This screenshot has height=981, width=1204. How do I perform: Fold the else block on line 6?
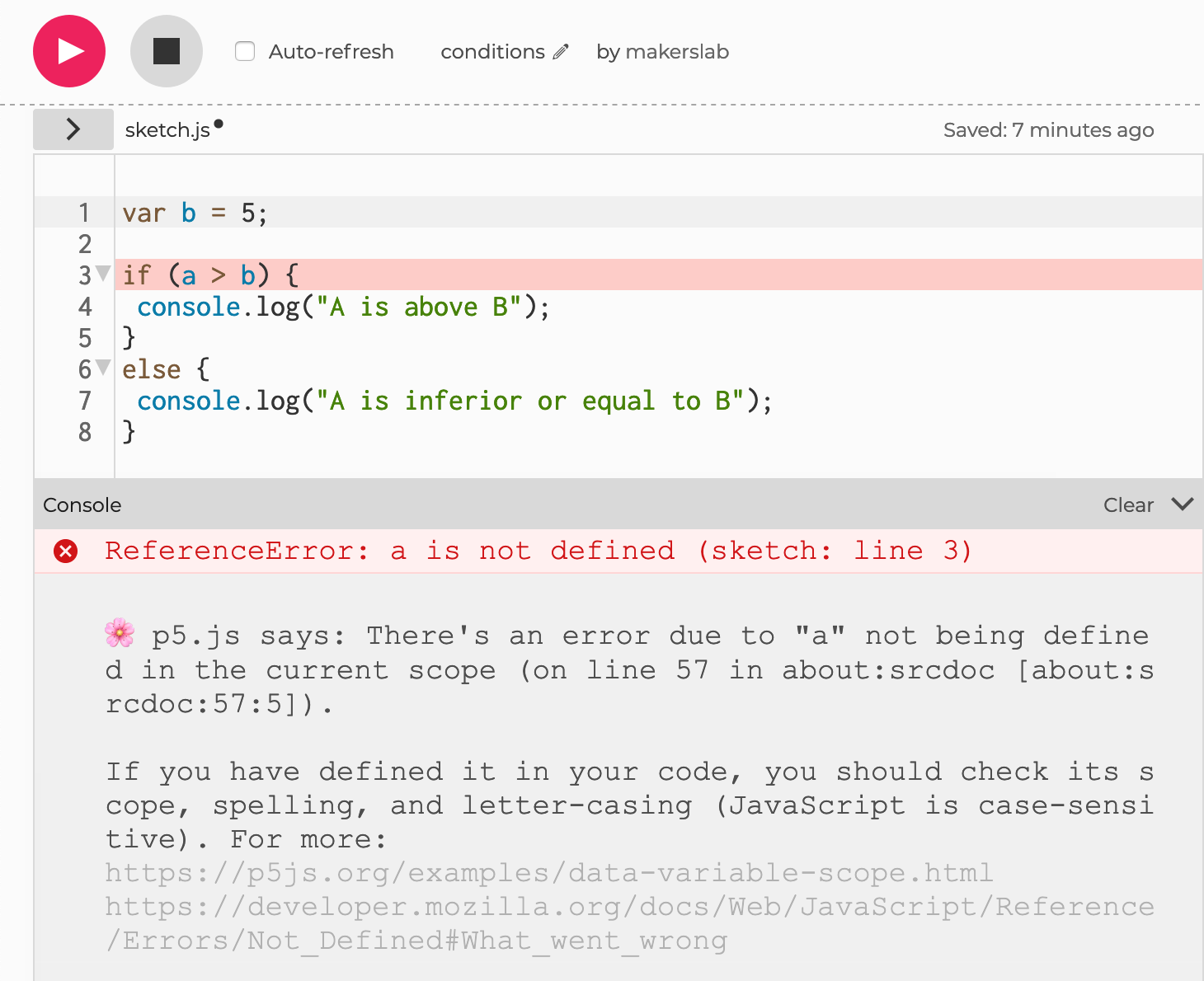(103, 367)
